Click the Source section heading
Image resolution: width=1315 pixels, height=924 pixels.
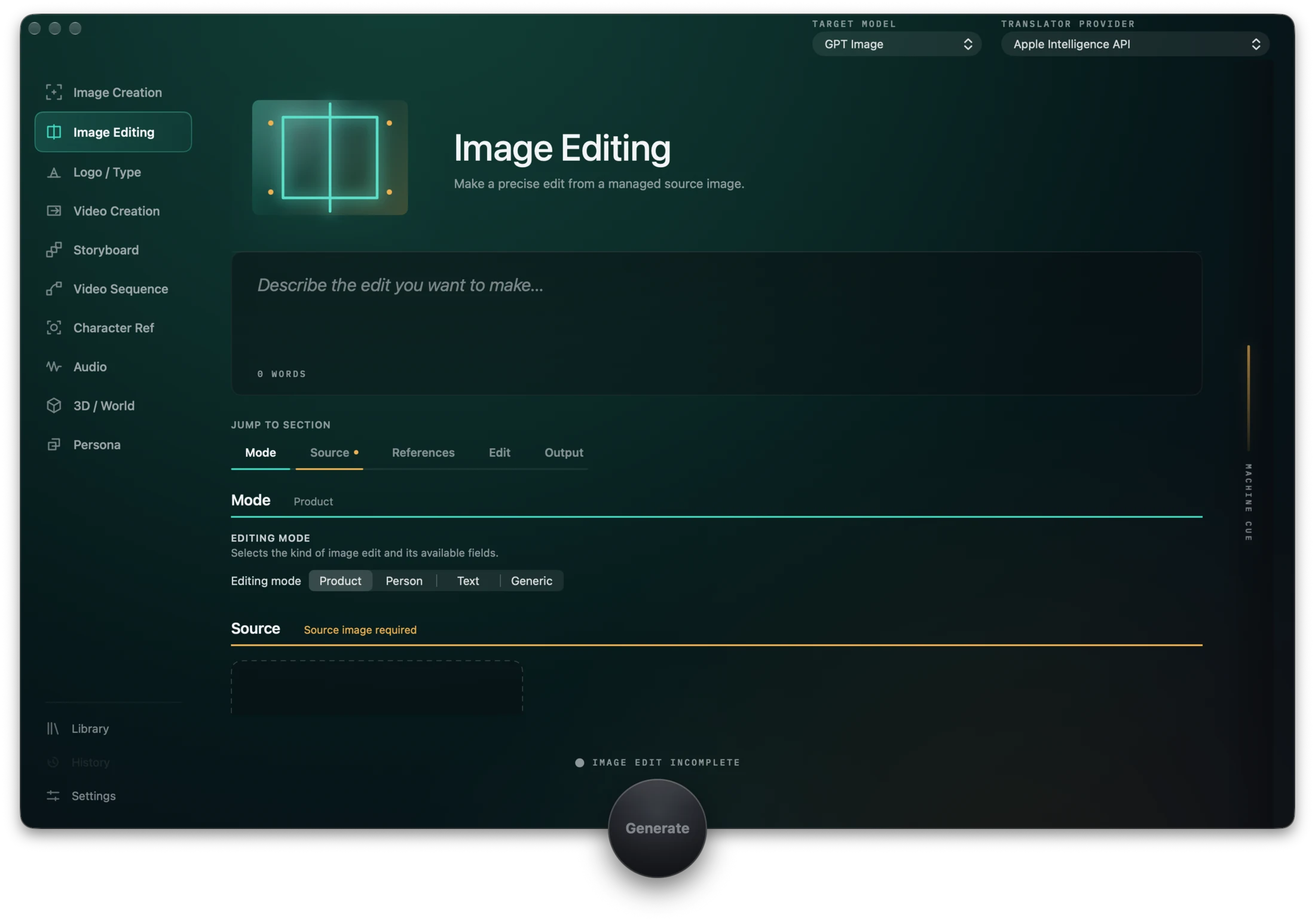[255, 628]
